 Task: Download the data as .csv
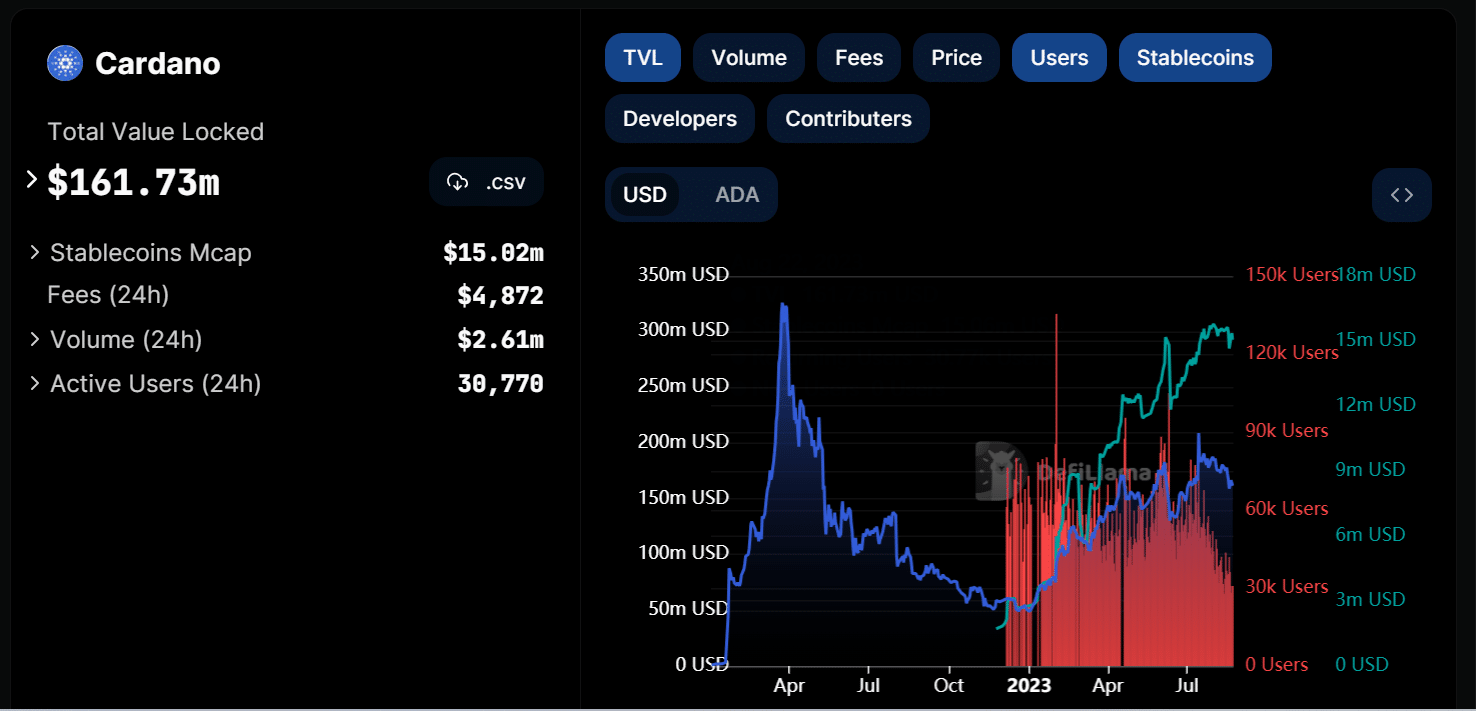[x=486, y=182]
